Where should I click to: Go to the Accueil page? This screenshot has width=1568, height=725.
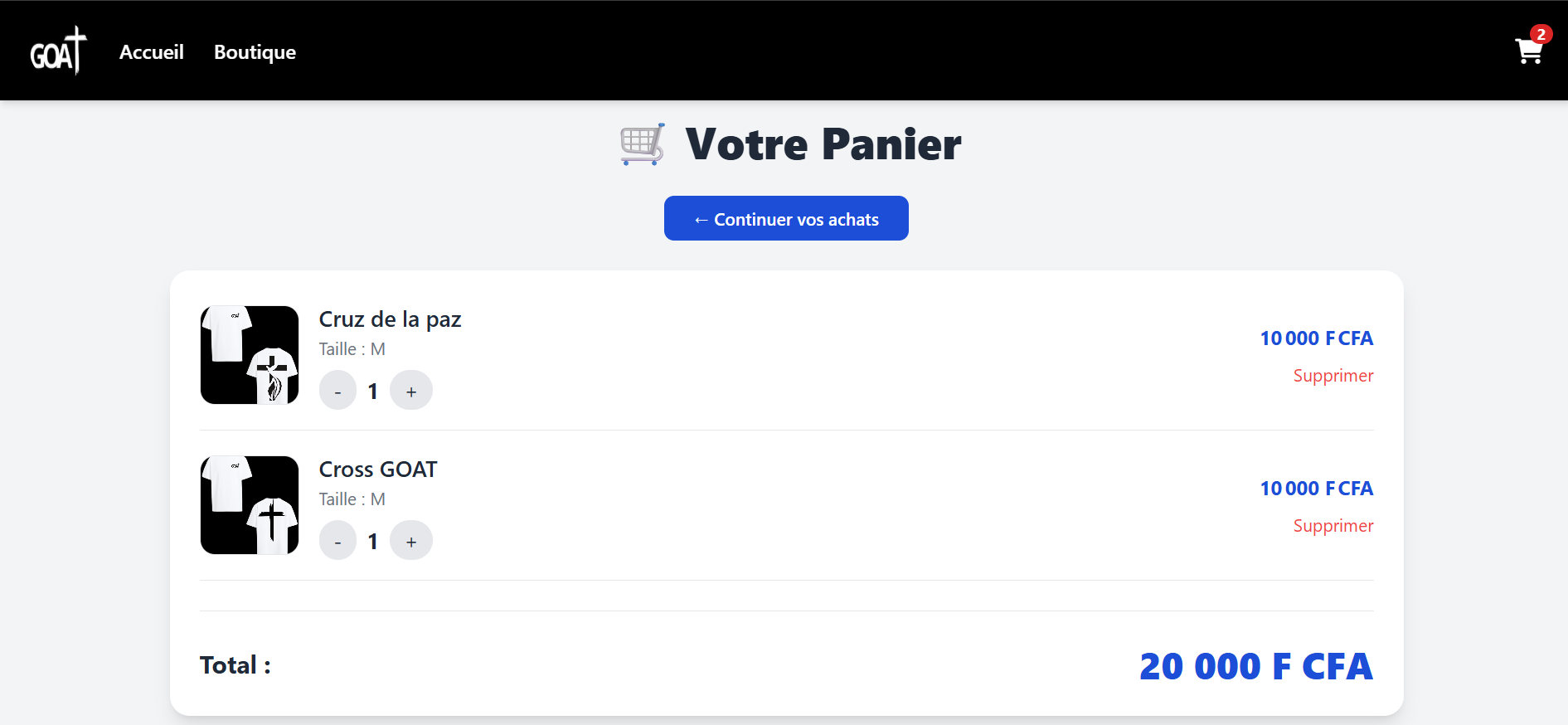pyautogui.click(x=152, y=52)
